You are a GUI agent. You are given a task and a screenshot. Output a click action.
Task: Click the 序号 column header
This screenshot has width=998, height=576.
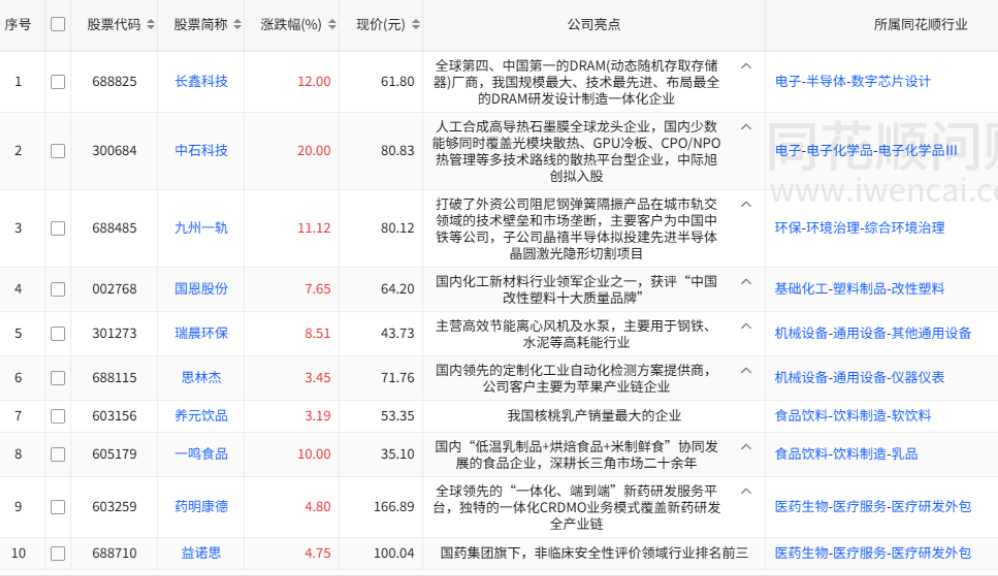(18, 25)
